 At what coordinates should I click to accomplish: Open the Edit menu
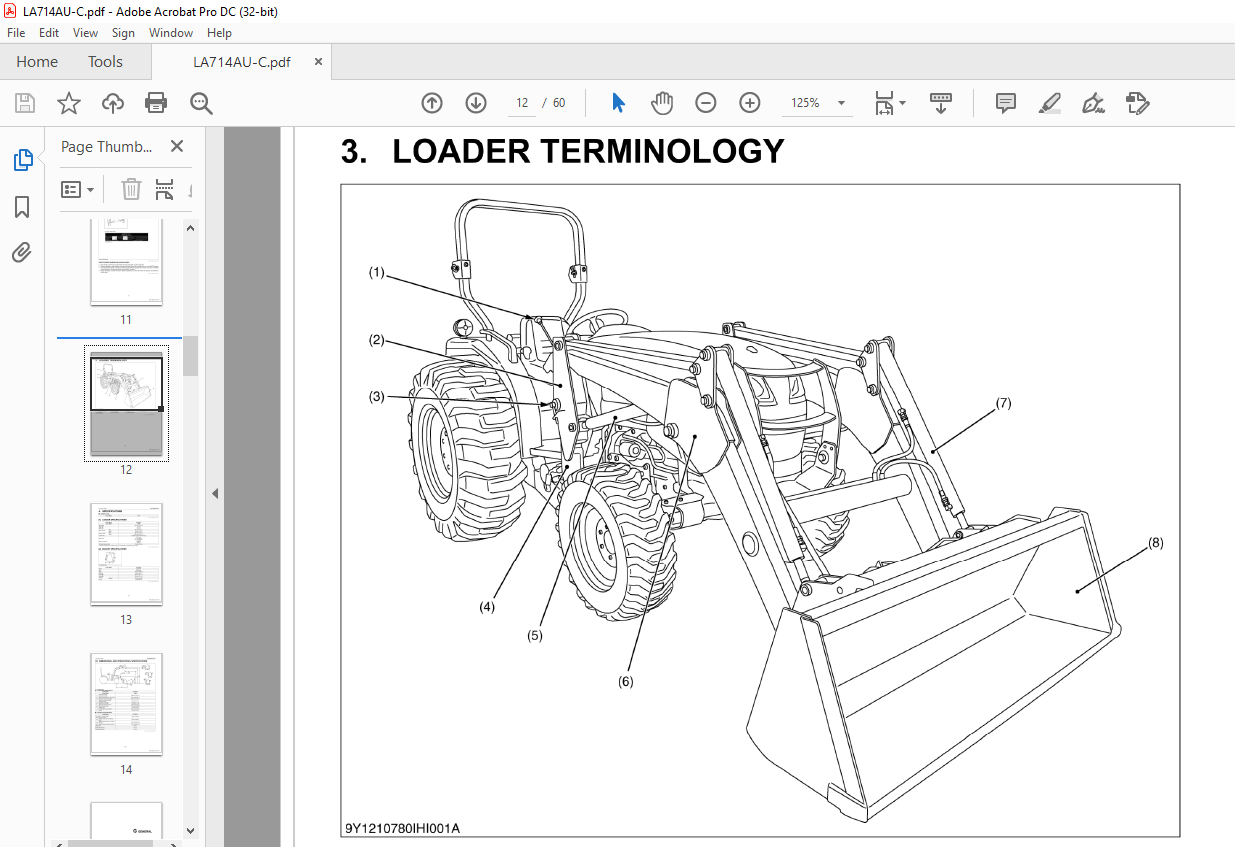point(49,33)
